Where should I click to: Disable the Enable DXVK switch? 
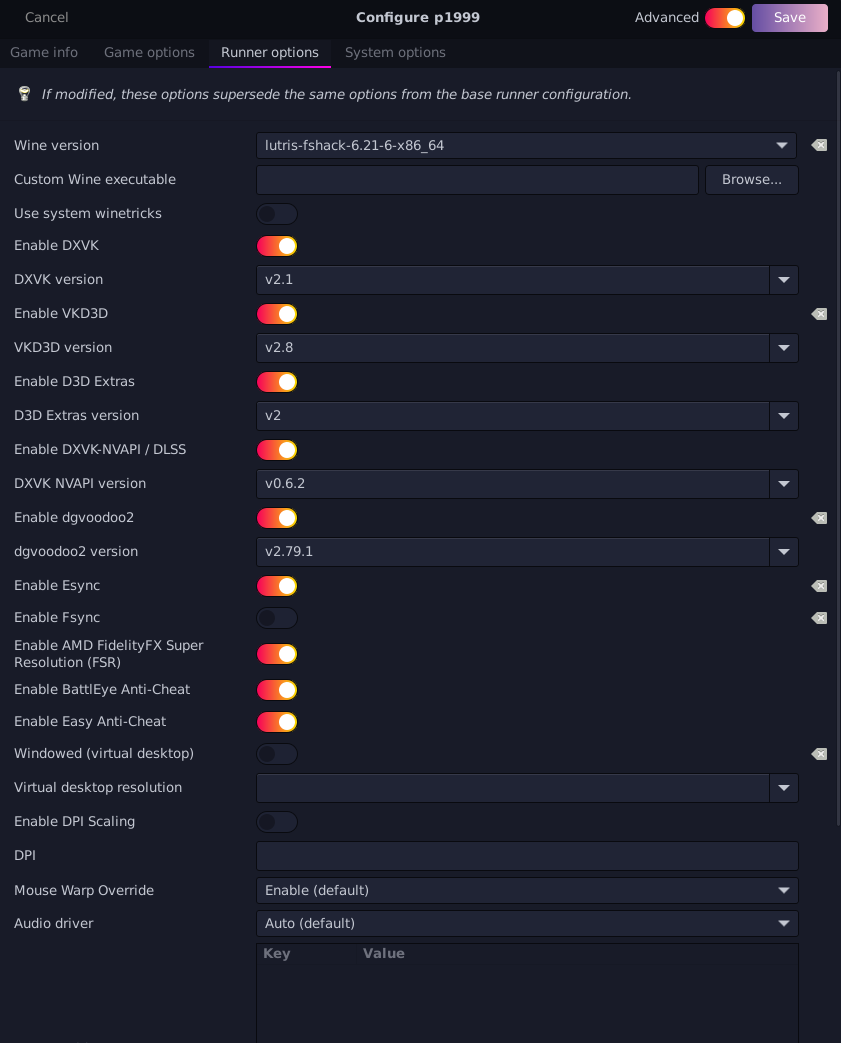277,246
